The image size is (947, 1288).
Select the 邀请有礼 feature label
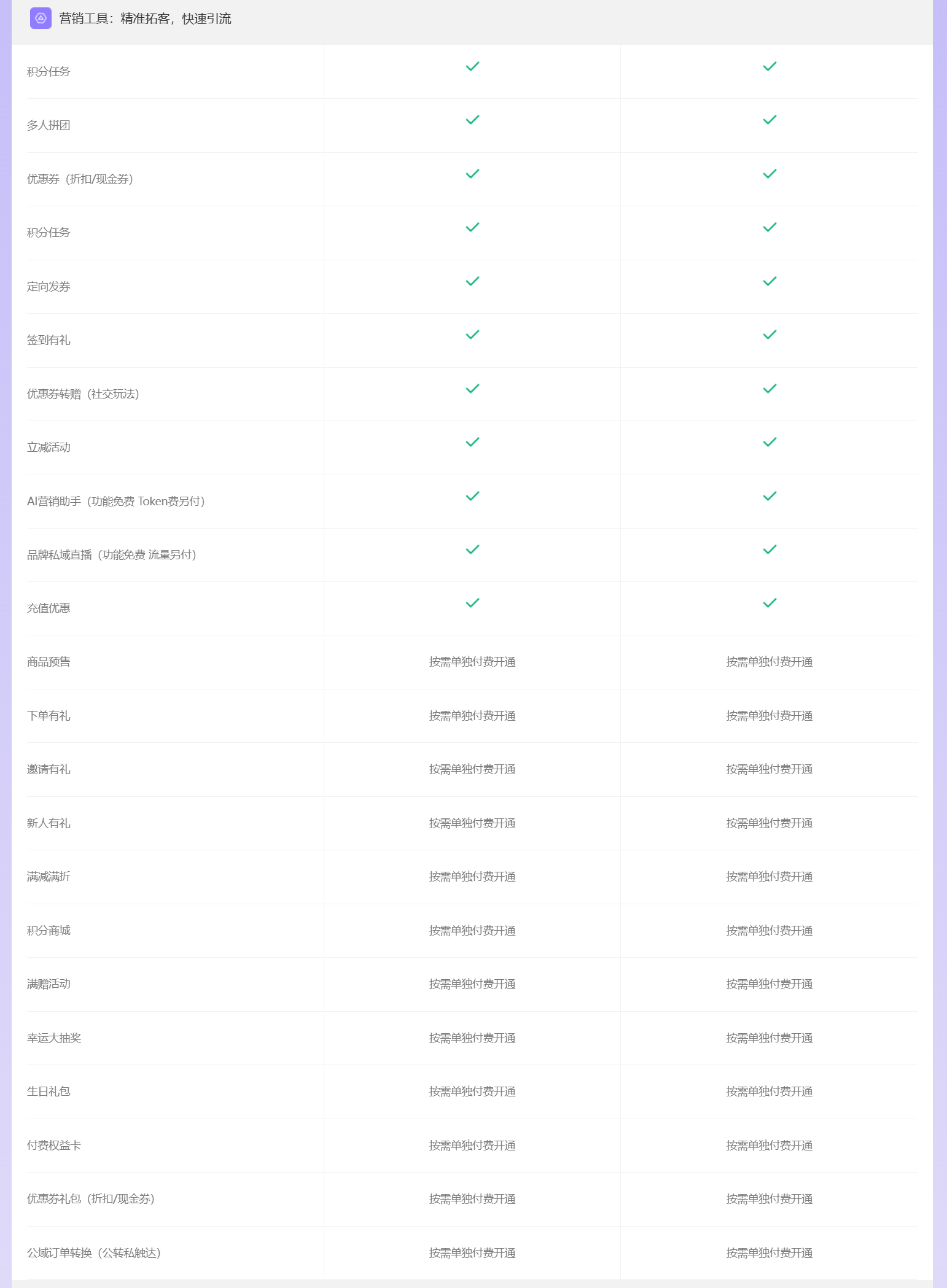(x=49, y=769)
